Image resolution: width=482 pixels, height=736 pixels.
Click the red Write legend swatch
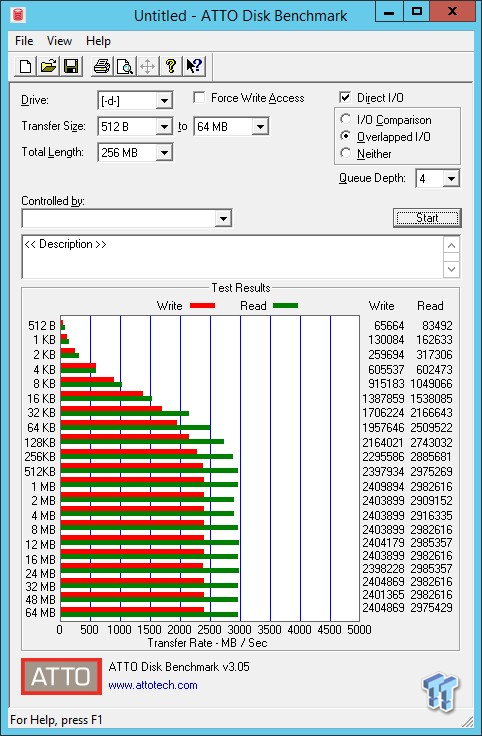(x=202, y=306)
